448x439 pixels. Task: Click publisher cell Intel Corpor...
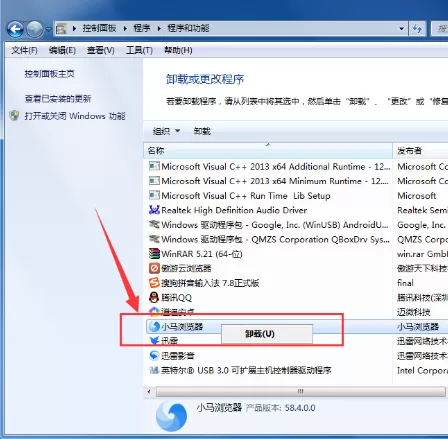click(x=422, y=370)
